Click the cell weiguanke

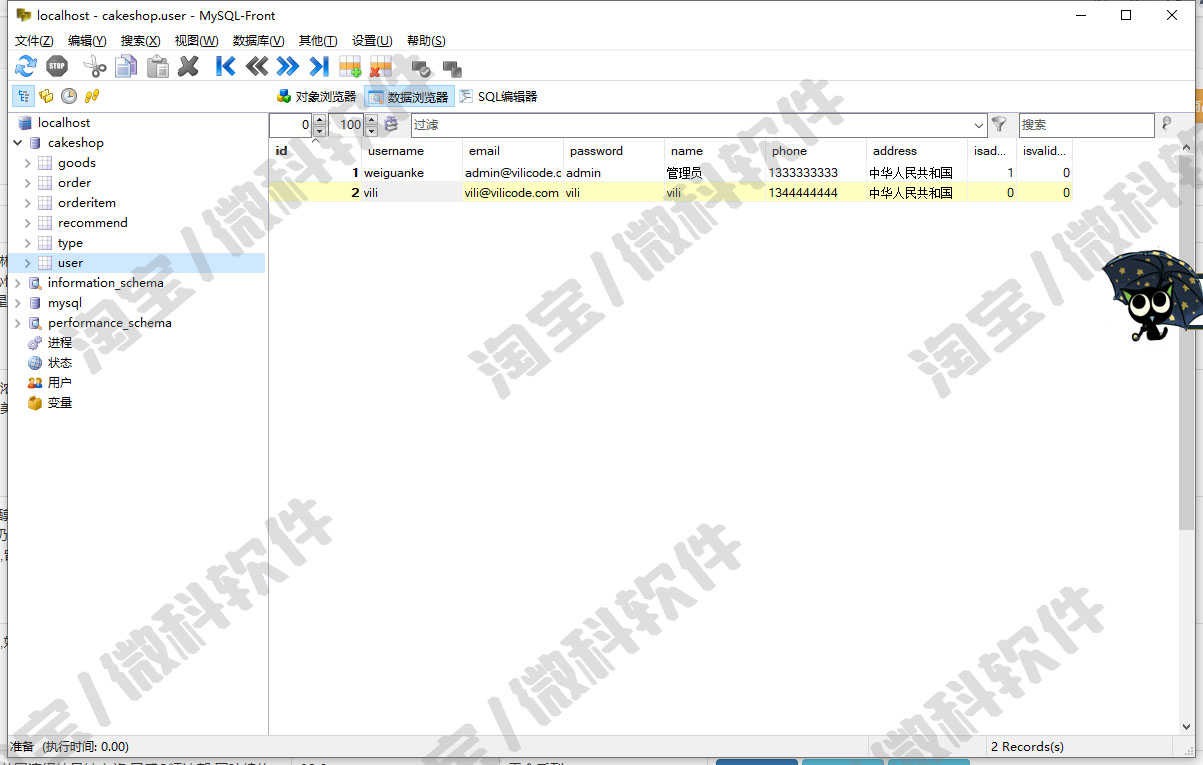point(411,173)
